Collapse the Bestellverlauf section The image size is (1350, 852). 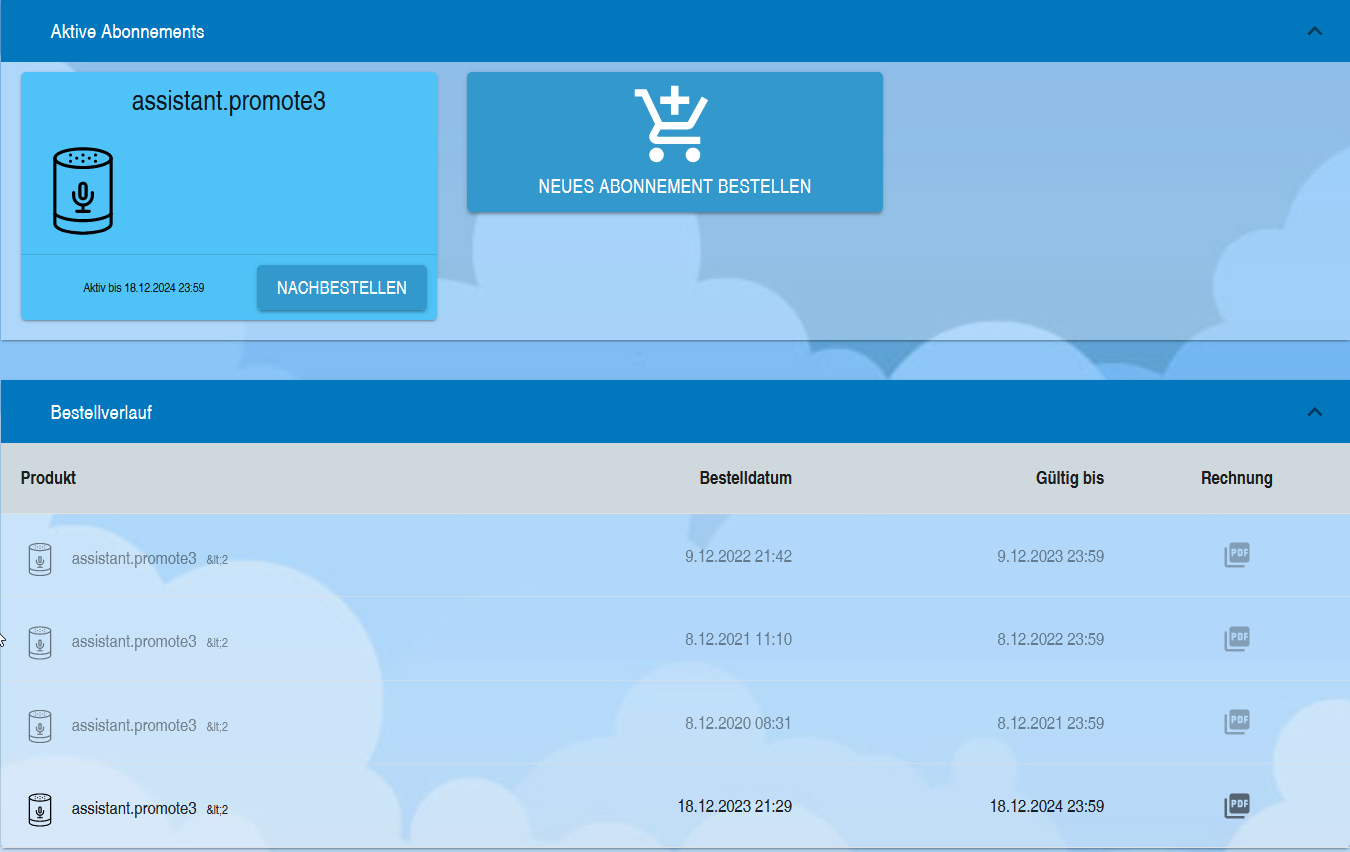point(1315,412)
